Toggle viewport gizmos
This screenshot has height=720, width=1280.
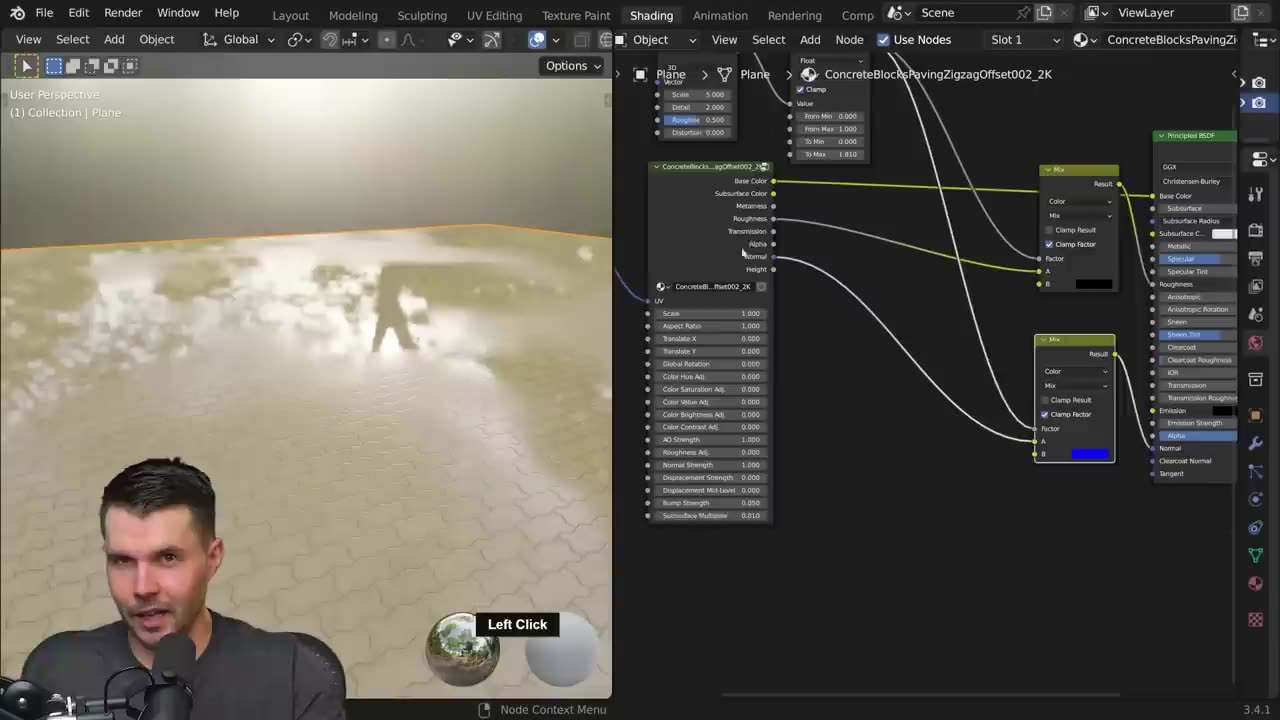(492, 40)
